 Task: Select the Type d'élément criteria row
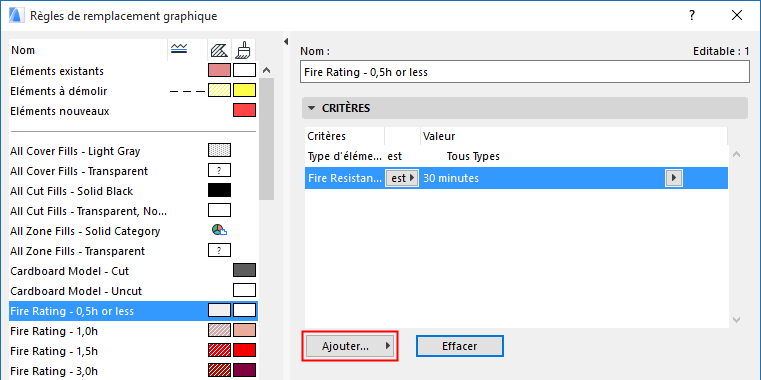tap(516, 157)
